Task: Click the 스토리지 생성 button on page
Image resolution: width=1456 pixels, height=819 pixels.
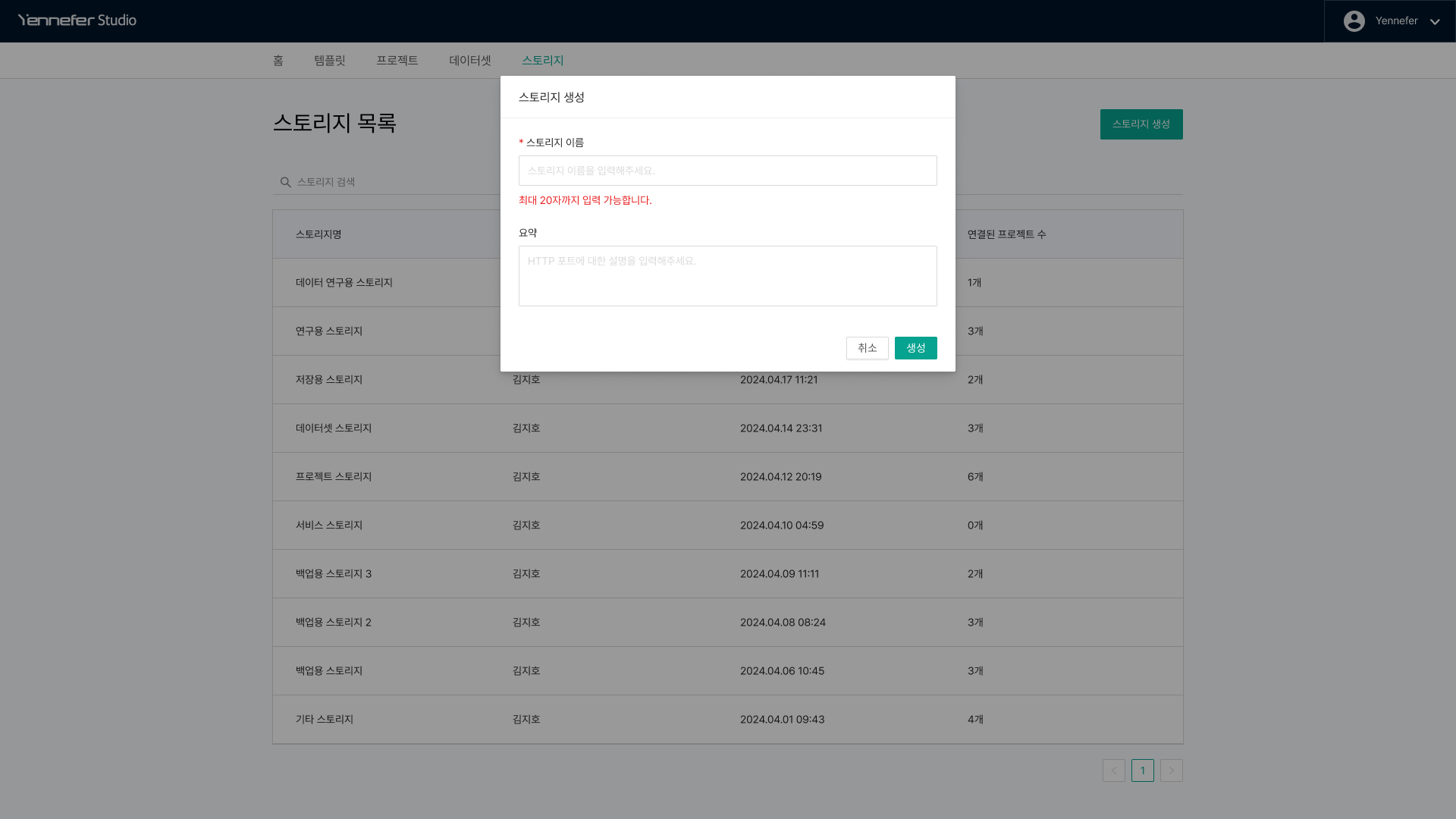Action: [x=1141, y=124]
